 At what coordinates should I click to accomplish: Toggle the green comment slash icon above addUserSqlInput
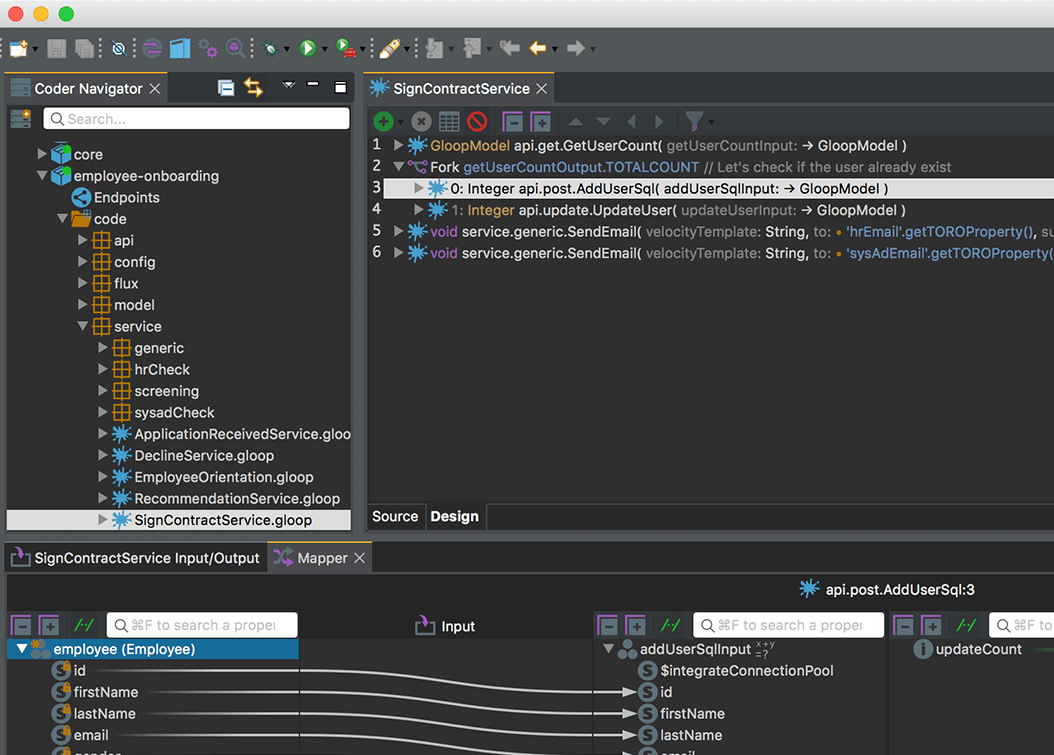point(670,625)
